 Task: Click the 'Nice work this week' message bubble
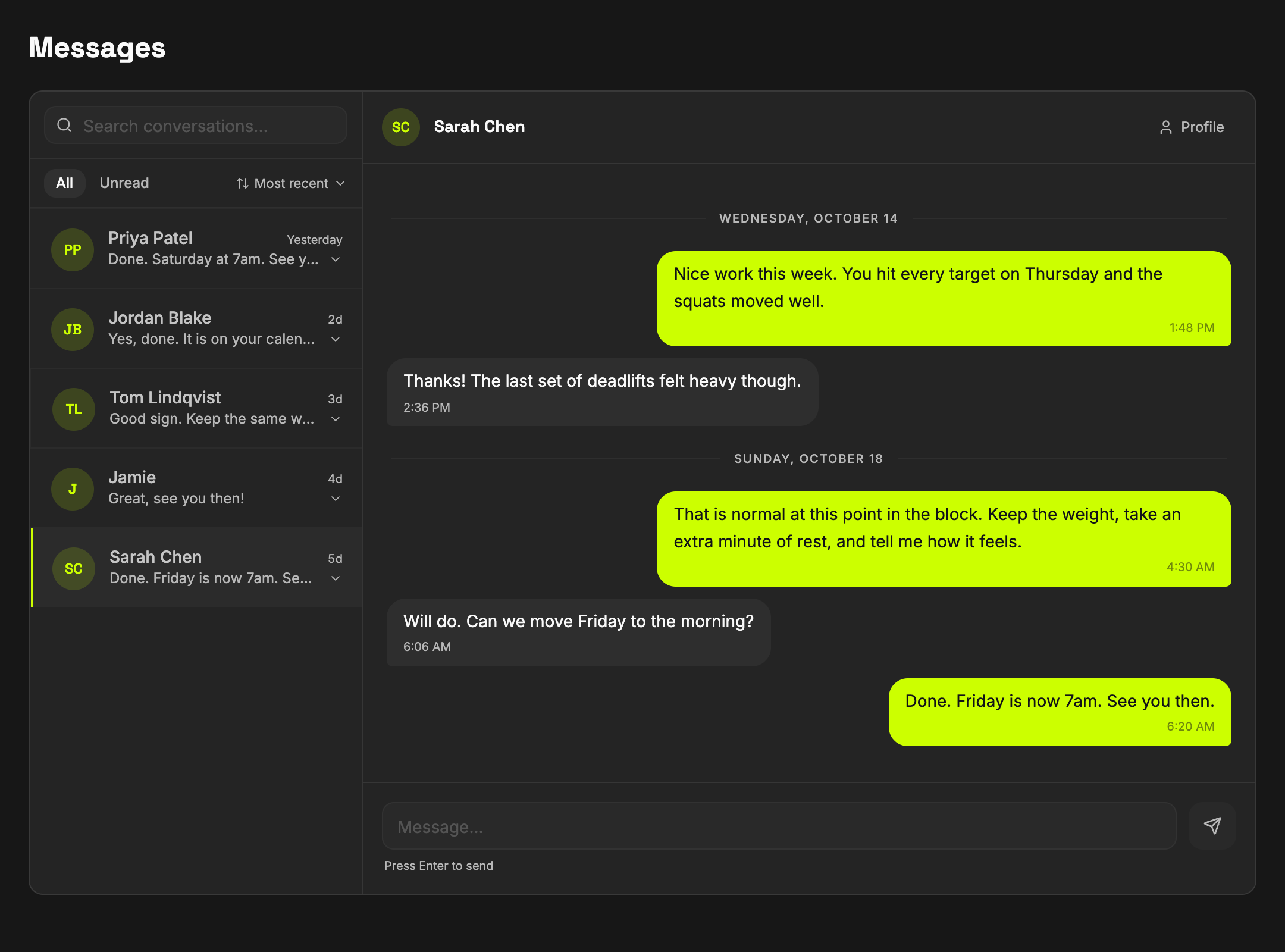pos(944,299)
